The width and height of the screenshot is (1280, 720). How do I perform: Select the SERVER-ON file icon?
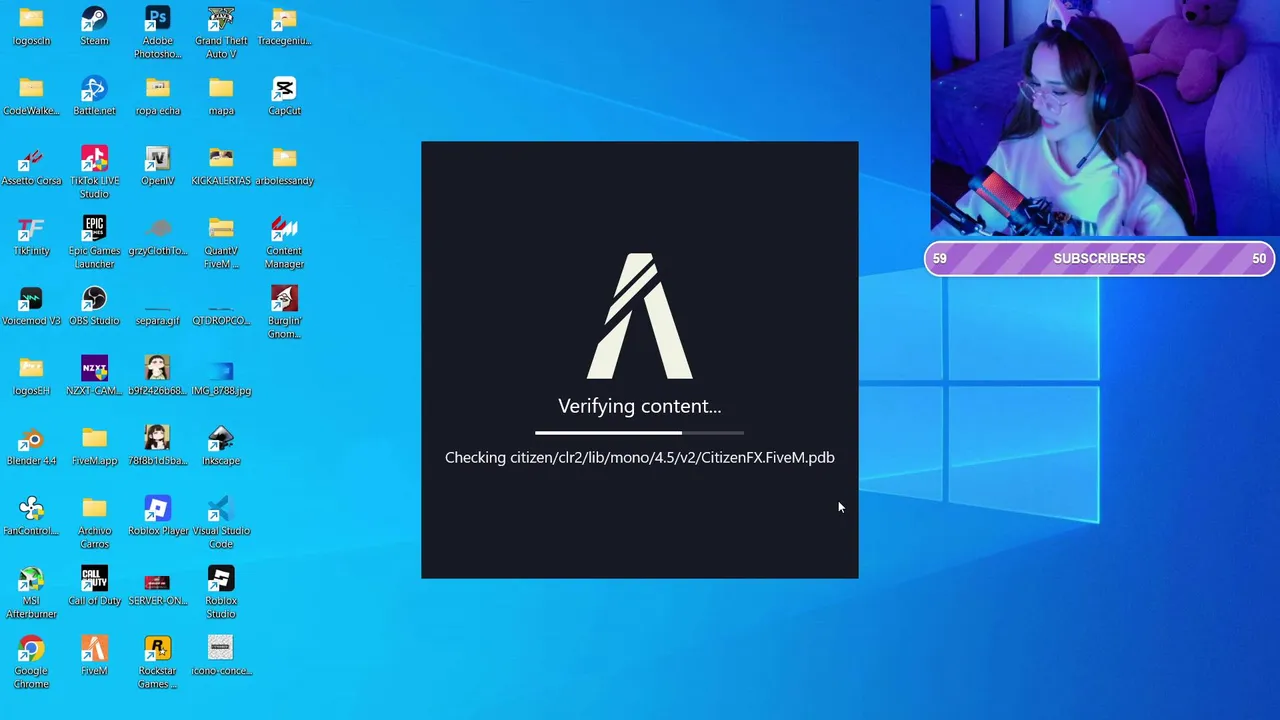tap(157, 587)
